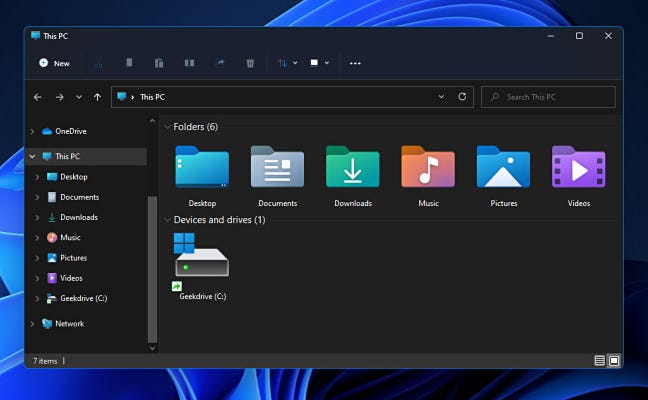Image resolution: width=648 pixels, height=400 pixels.
Task: Switch to large thumbnails view in status bar
Action: [614, 360]
